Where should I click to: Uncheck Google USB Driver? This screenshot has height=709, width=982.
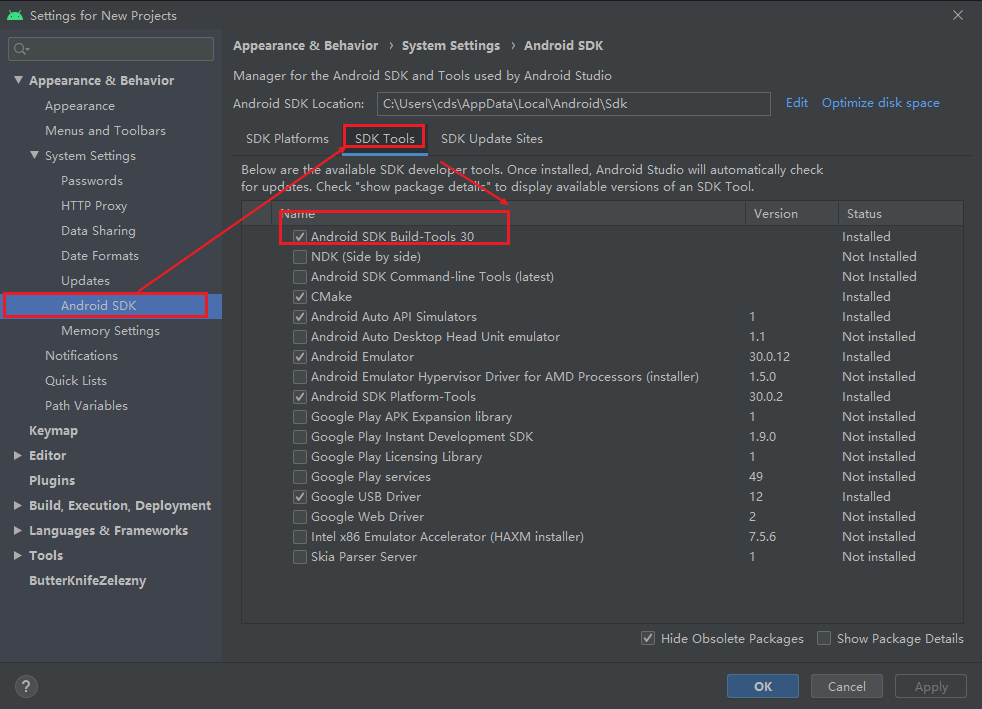coord(300,497)
